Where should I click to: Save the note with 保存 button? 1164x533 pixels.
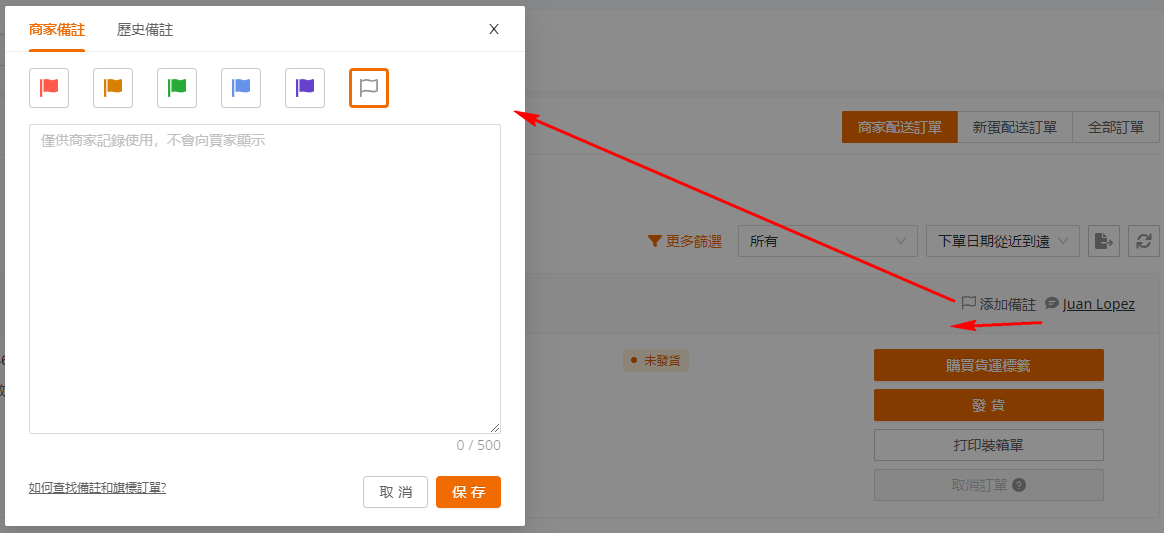pyautogui.click(x=468, y=492)
